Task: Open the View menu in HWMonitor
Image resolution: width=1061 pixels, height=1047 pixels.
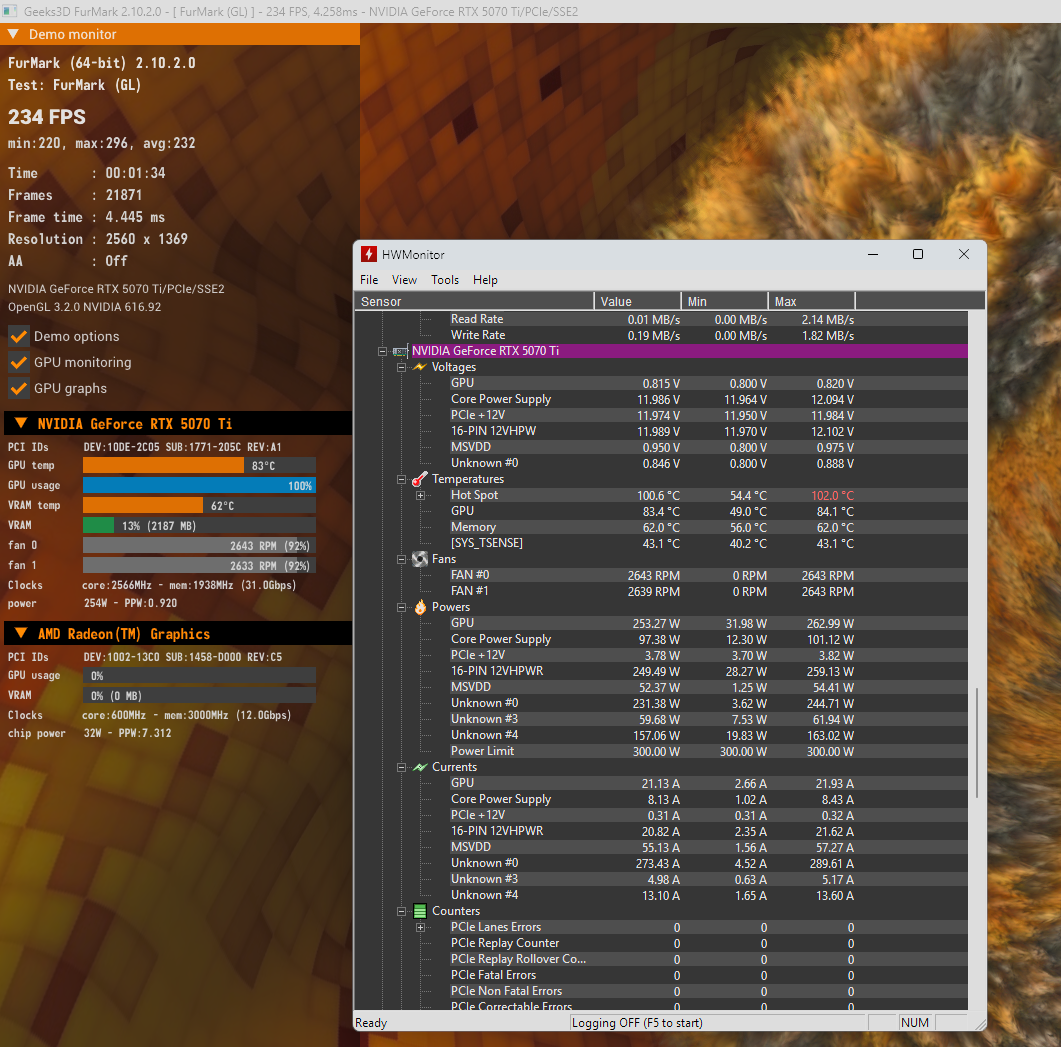Action: tap(404, 280)
